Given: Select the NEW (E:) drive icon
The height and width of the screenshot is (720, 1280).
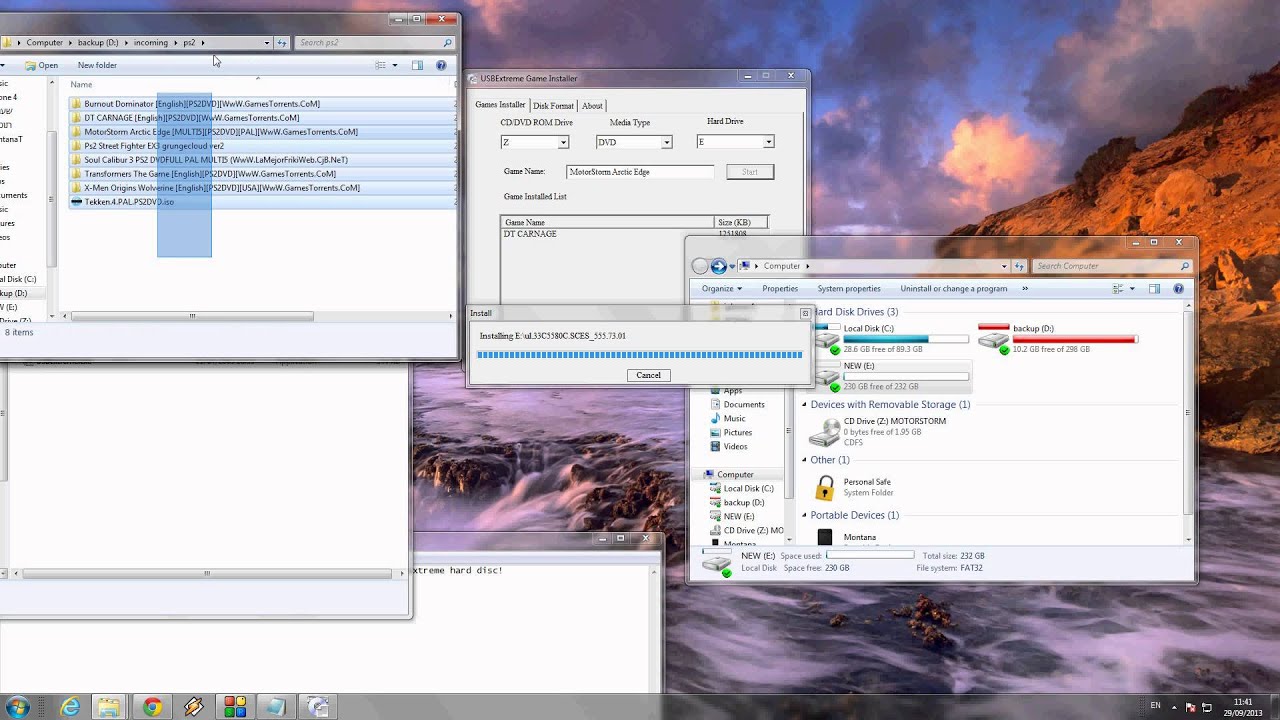Looking at the screenshot, I should (x=825, y=375).
